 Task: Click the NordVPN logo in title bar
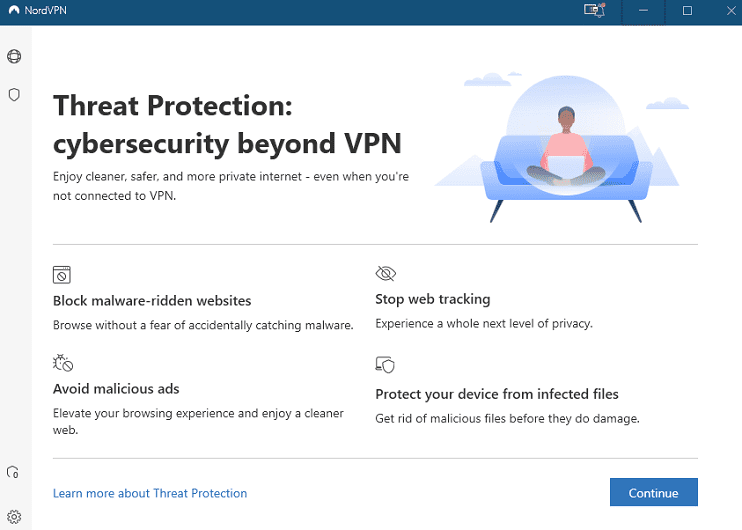(12, 11)
